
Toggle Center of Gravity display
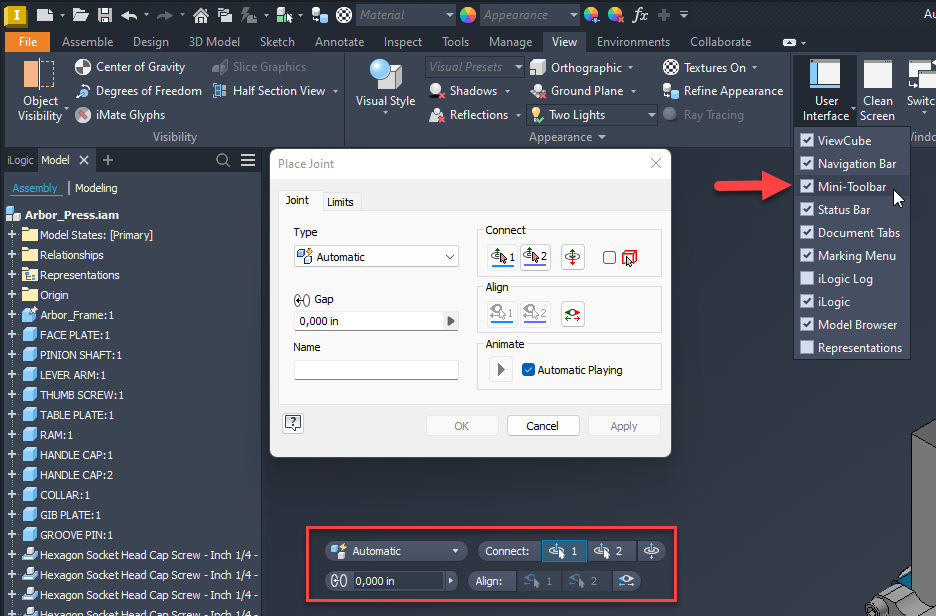pyautogui.click(x=130, y=67)
